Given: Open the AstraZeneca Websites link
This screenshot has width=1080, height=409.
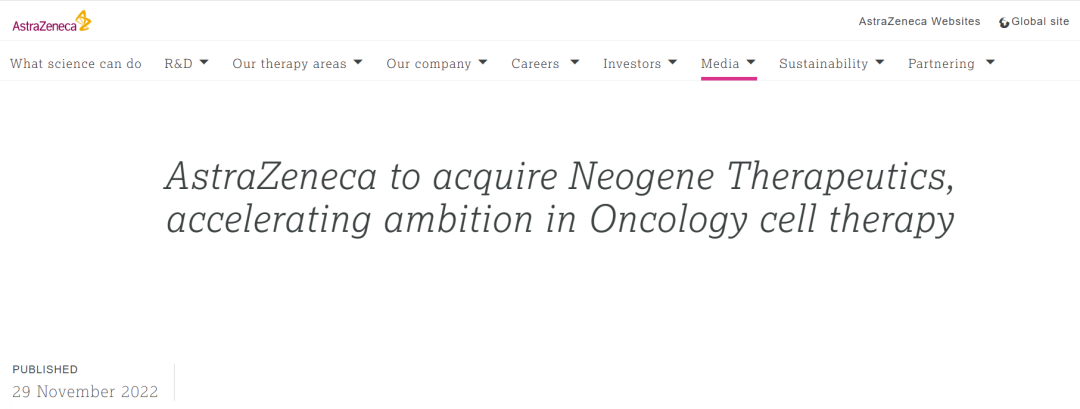Looking at the screenshot, I should pos(919,22).
